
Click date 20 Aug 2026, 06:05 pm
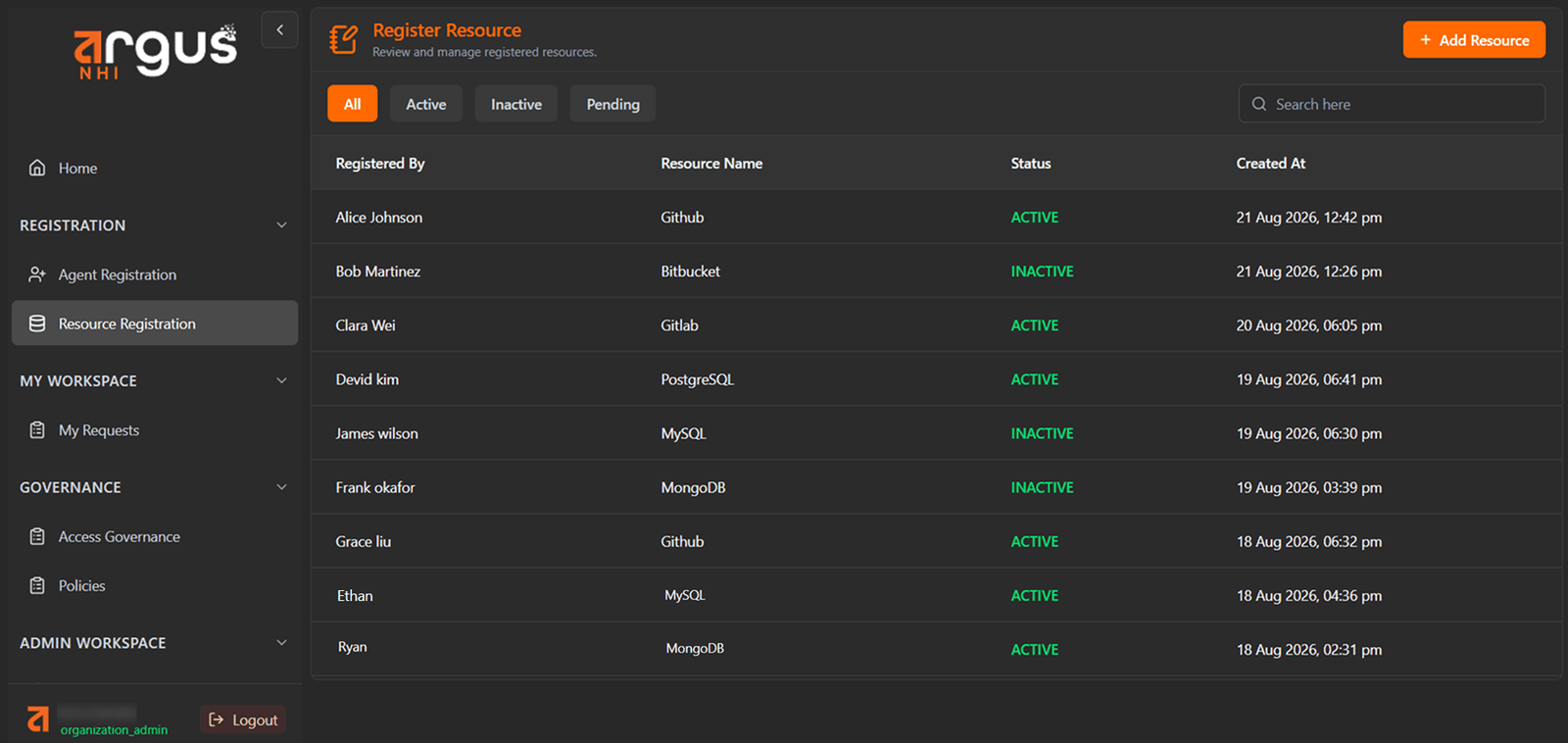point(1309,325)
